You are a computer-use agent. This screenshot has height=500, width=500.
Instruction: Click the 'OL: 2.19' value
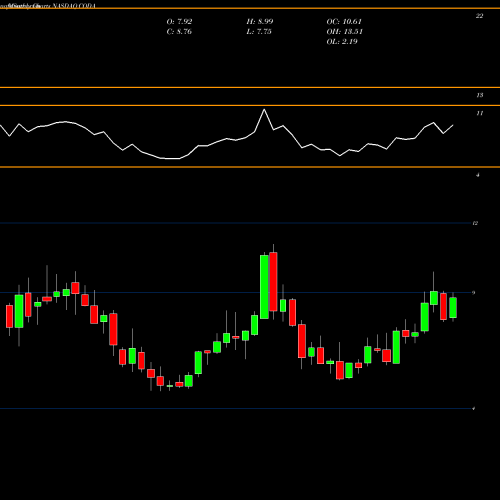click(342, 42)
